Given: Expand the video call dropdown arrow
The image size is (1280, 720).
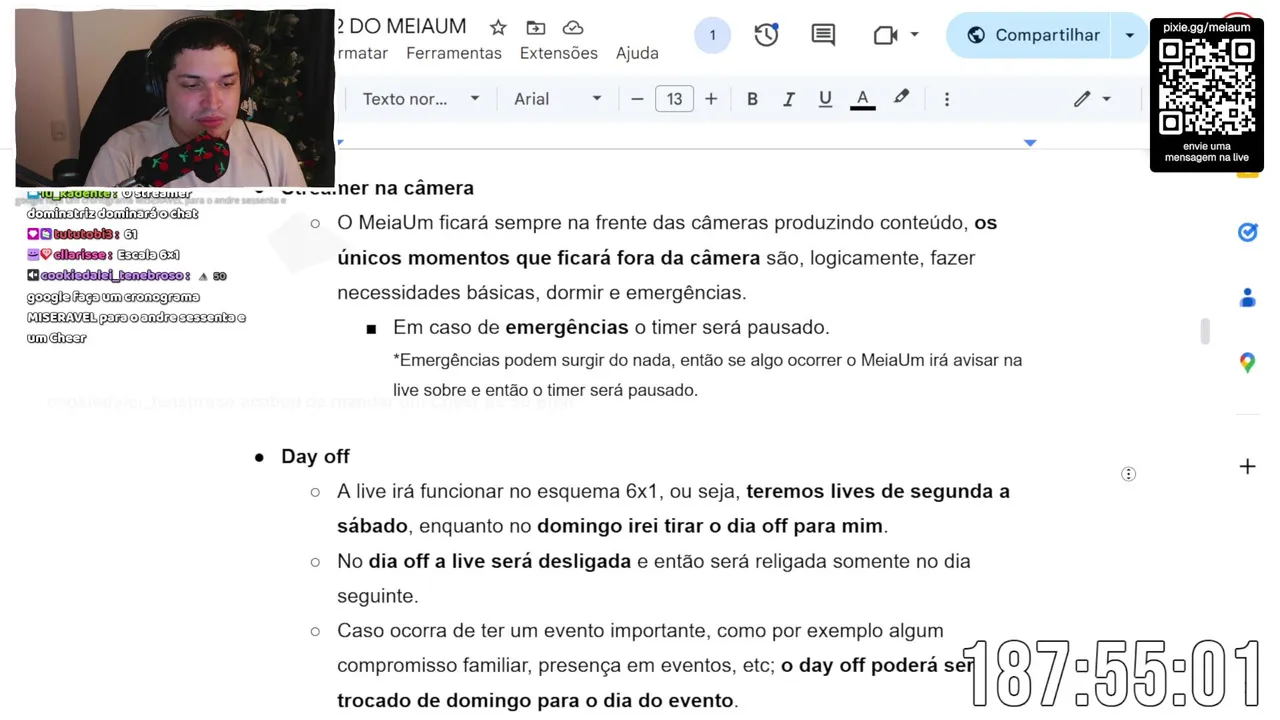Looking at the screenshot, I should pyautogui.click(x=914, y=35).
